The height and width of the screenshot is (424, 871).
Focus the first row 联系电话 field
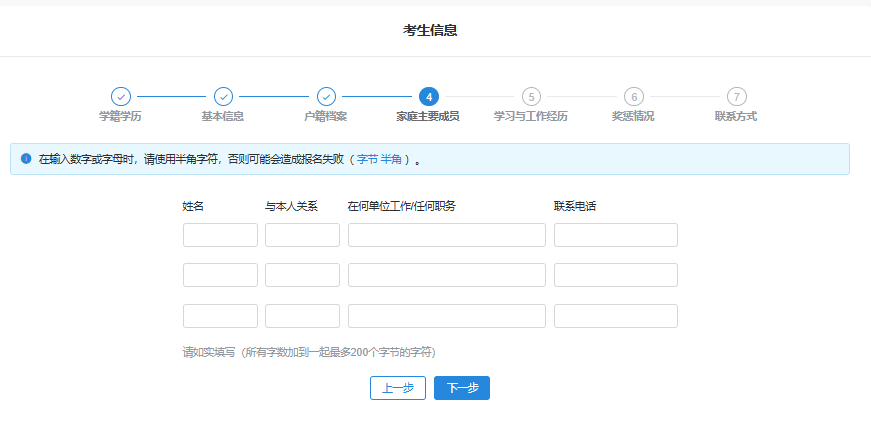coord(616,235)
